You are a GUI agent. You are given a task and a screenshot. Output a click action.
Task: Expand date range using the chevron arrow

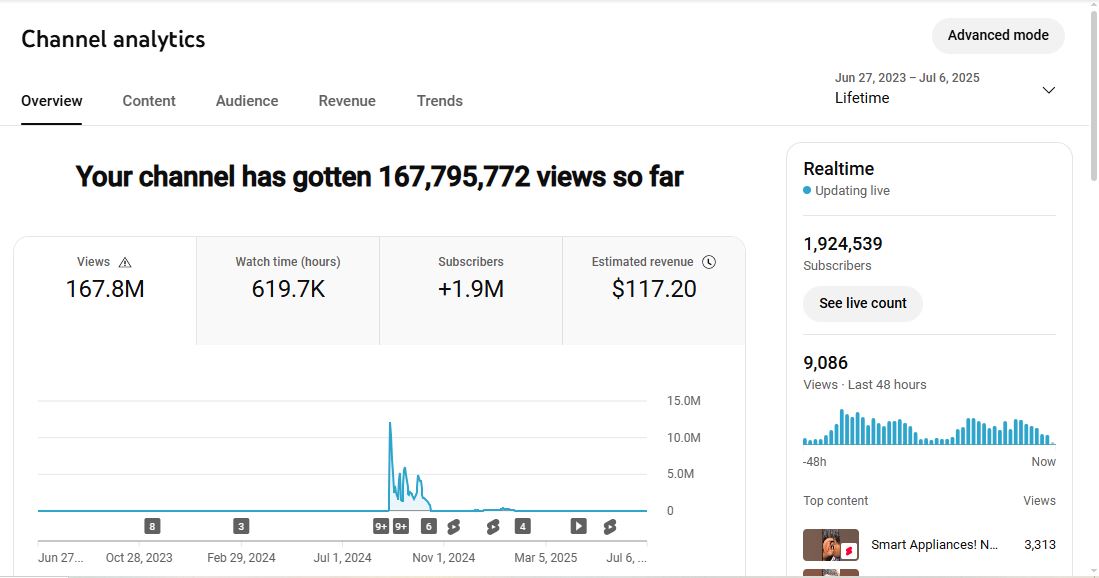click(x=1048, y=90)
